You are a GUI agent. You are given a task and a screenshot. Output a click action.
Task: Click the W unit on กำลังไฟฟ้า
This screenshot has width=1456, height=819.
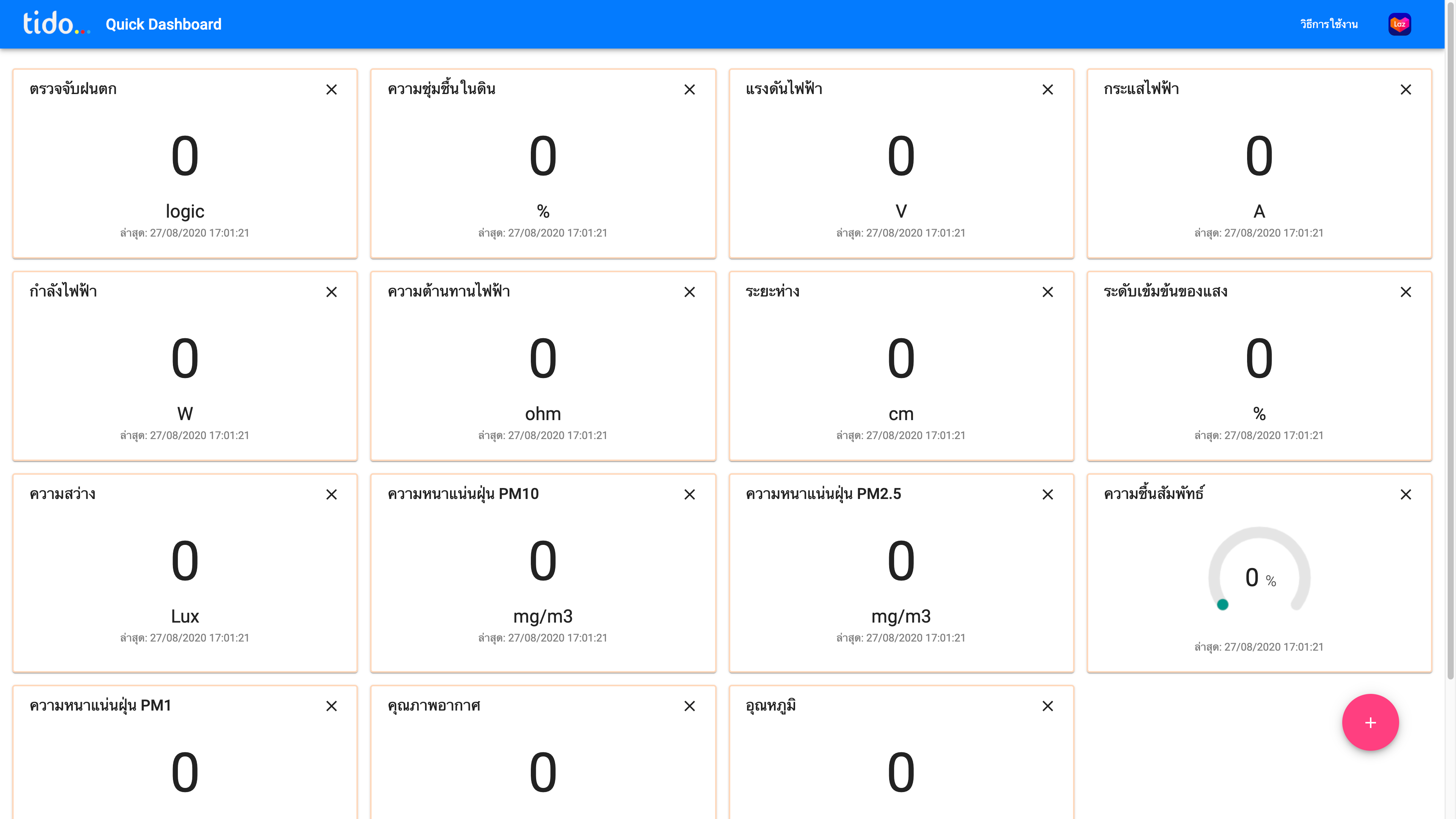(185, 414)
